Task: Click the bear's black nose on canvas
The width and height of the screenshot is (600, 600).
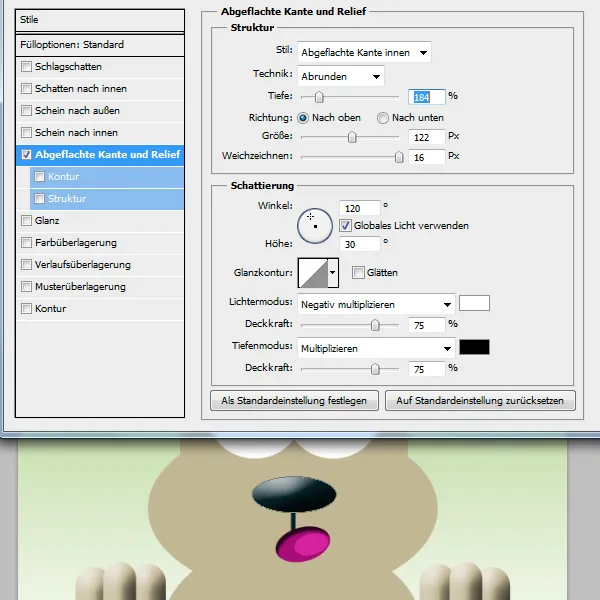Action: tap(294, 494)
